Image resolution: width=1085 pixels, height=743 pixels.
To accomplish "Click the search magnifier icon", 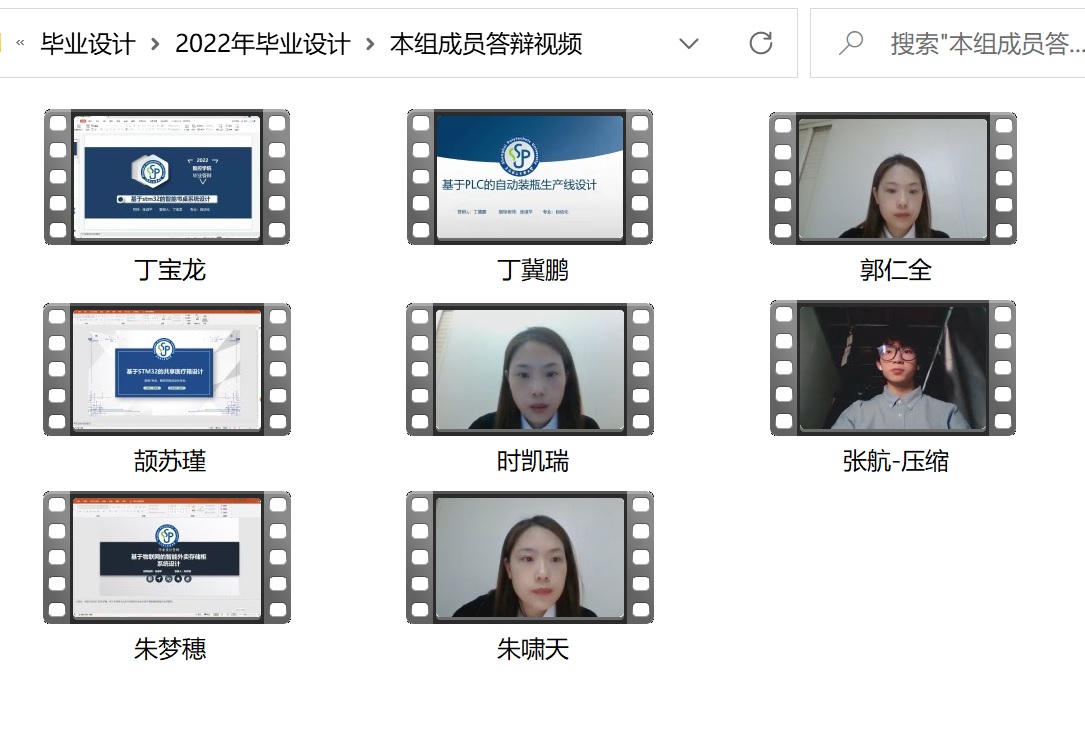I will pyautogui.click(x=851, y=43).
